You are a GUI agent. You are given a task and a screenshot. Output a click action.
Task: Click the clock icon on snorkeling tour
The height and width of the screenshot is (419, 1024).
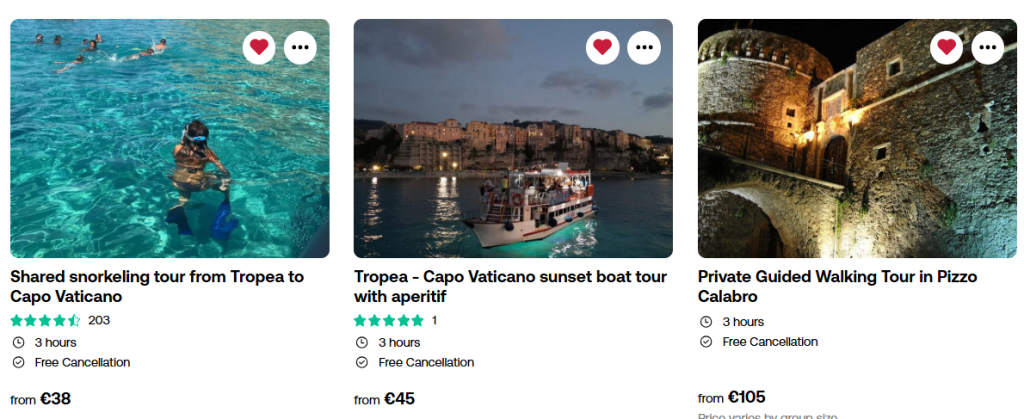click(x=18, y=342)
